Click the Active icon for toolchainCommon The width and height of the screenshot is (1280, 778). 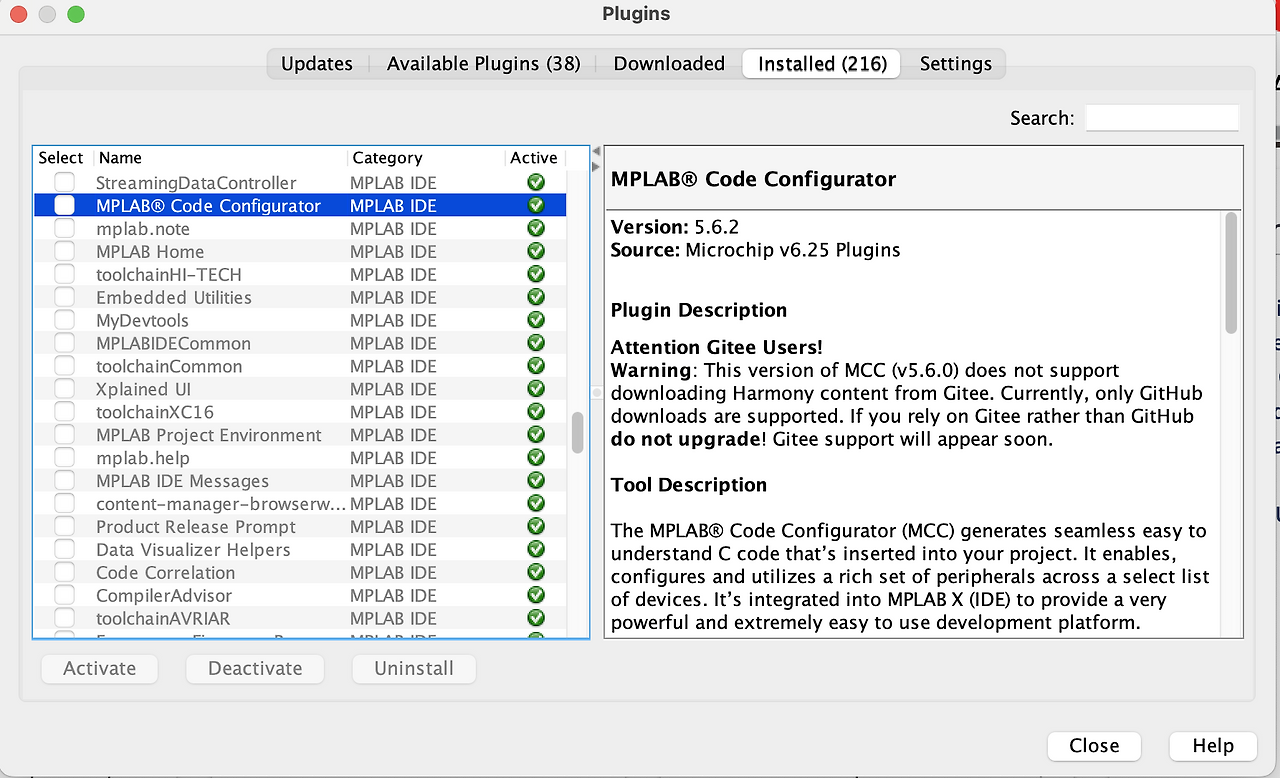tap(536, 366)
